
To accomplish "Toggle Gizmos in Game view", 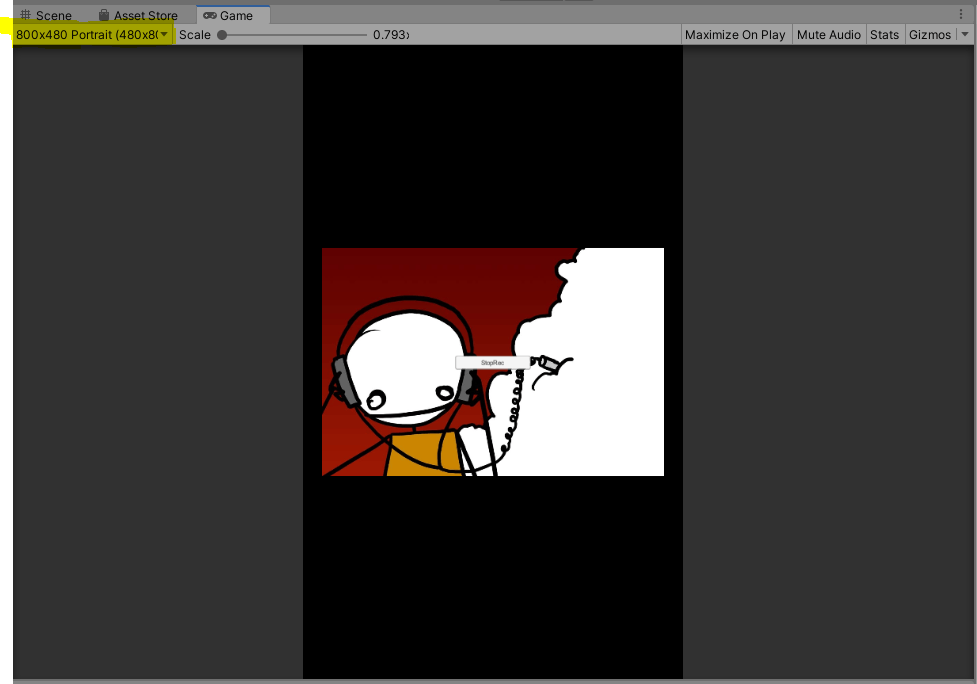I will pyautogui.click(x=930, y=35).
